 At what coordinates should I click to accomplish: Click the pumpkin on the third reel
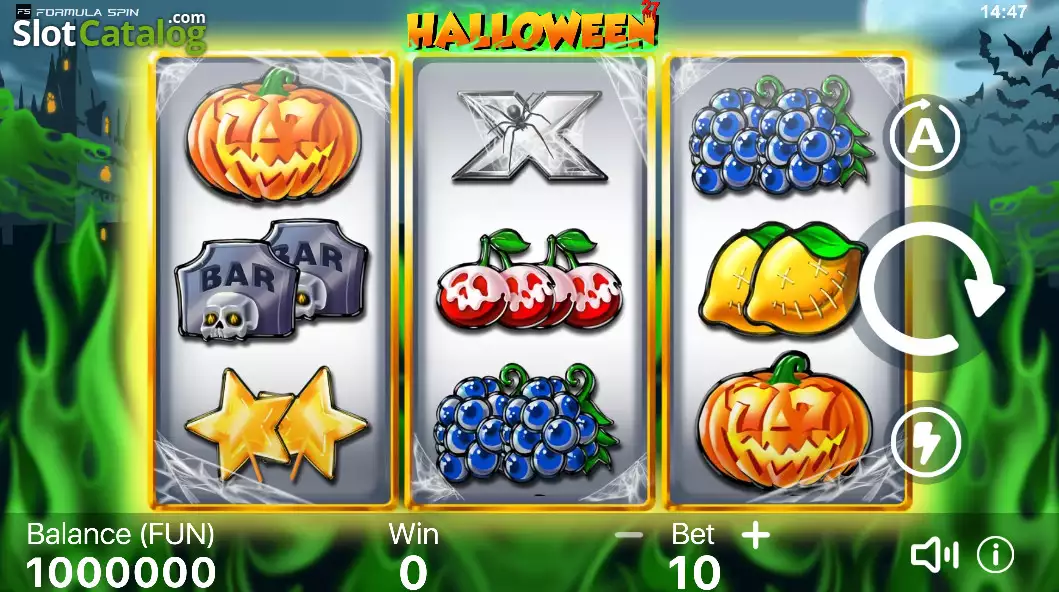pos(783,420)
